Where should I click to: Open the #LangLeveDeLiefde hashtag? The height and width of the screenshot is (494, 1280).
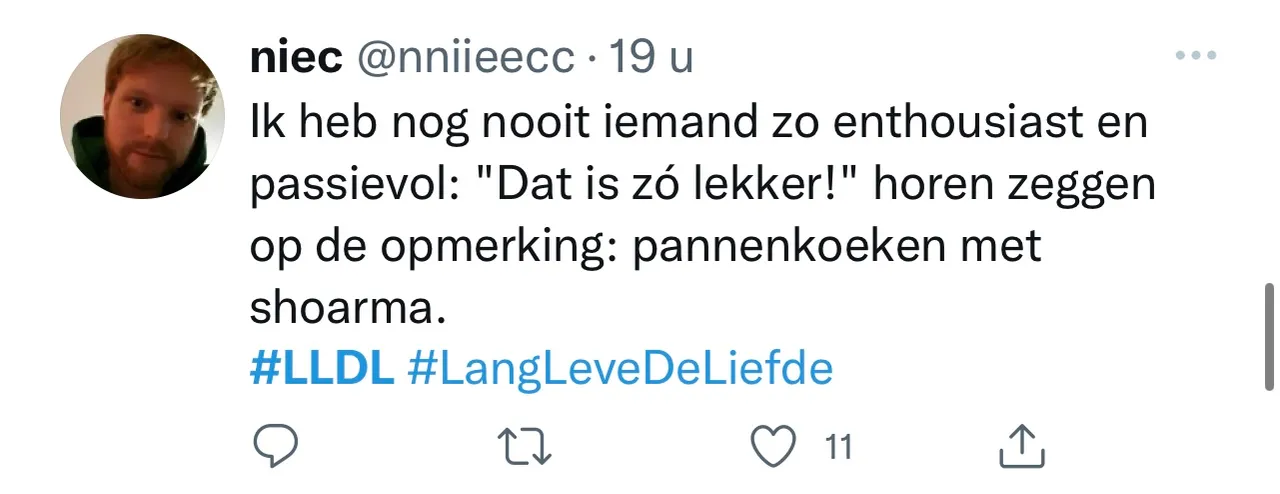pyautogui.click(x=621, y=371)
